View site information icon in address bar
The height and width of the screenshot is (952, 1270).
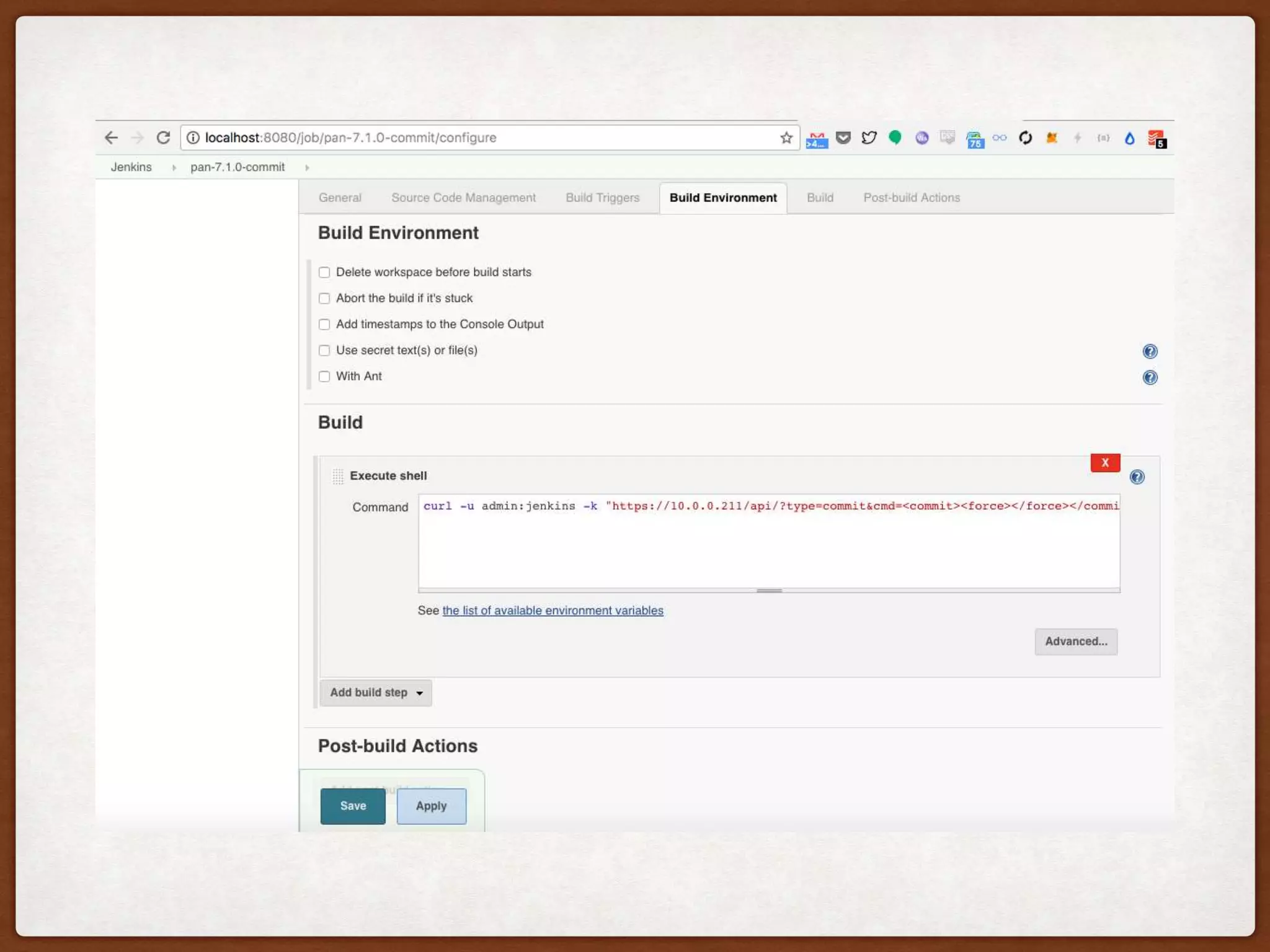click(193, 138)
